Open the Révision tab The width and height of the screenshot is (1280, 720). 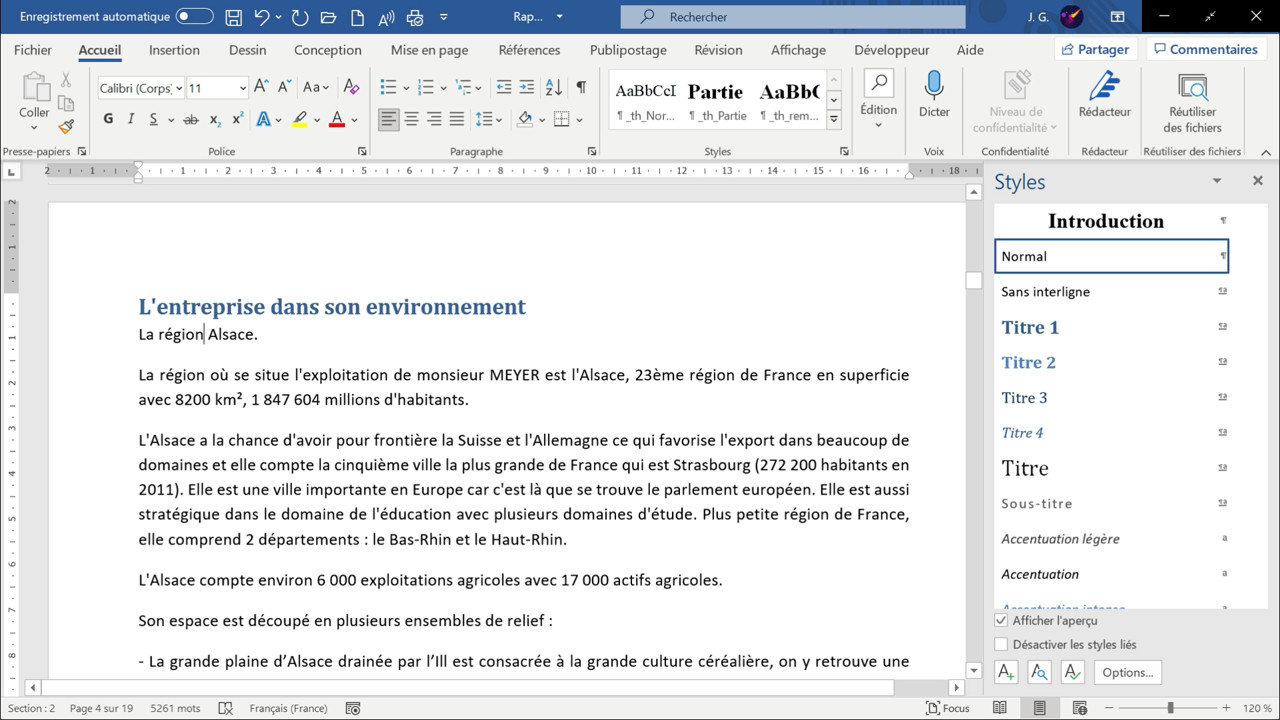click(718, 50)
